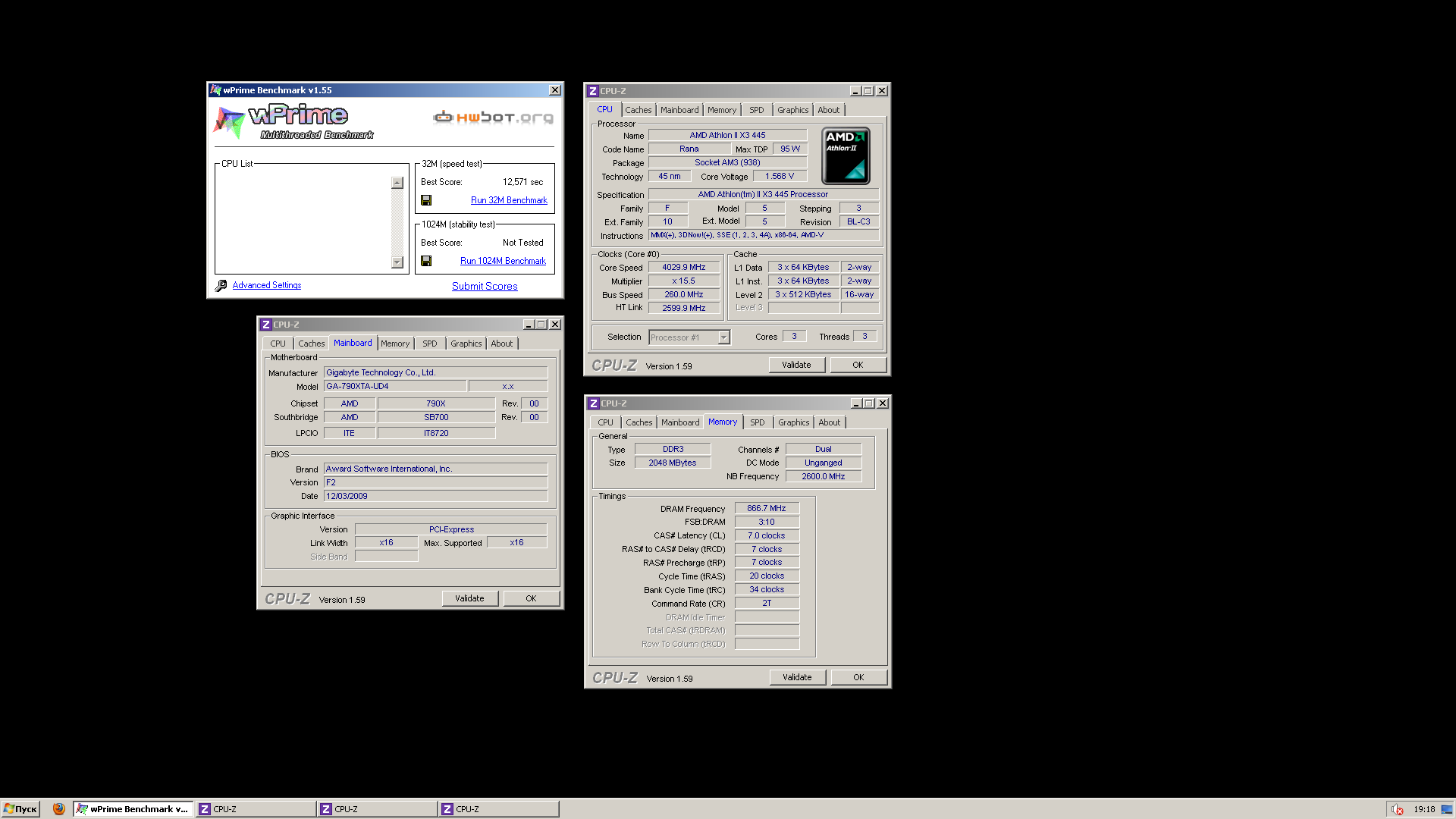Select Mainboard tab in the Memory window

[680, 422]
